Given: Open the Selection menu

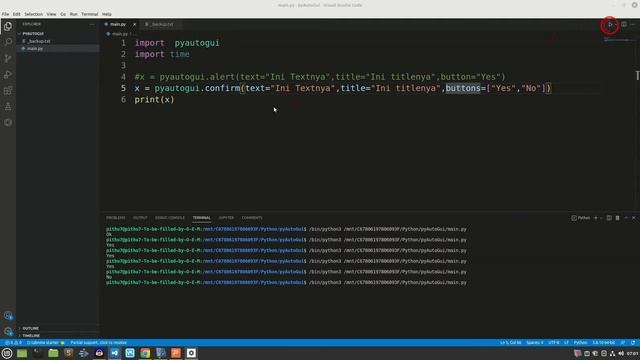Looking at the screenshot, I should coord(33,14).
